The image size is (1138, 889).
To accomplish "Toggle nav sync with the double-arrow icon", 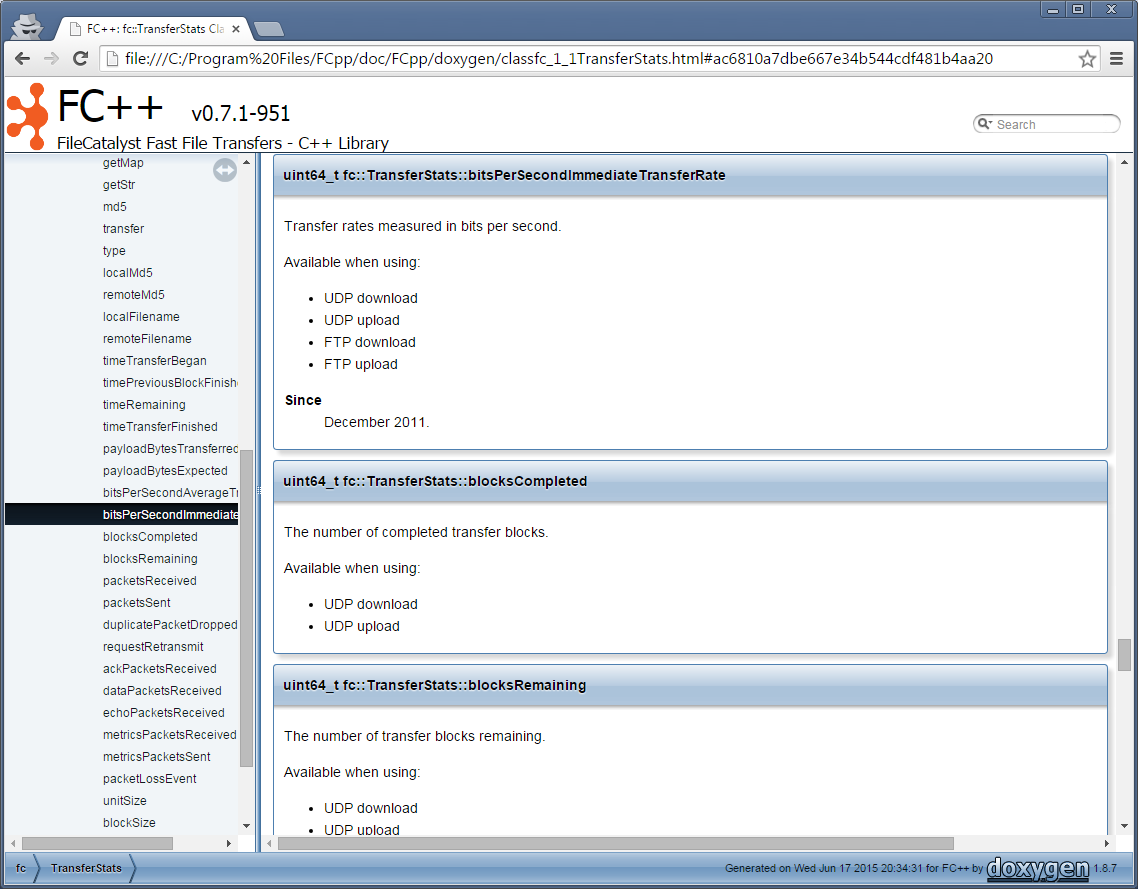I will [x=225, y=171].
